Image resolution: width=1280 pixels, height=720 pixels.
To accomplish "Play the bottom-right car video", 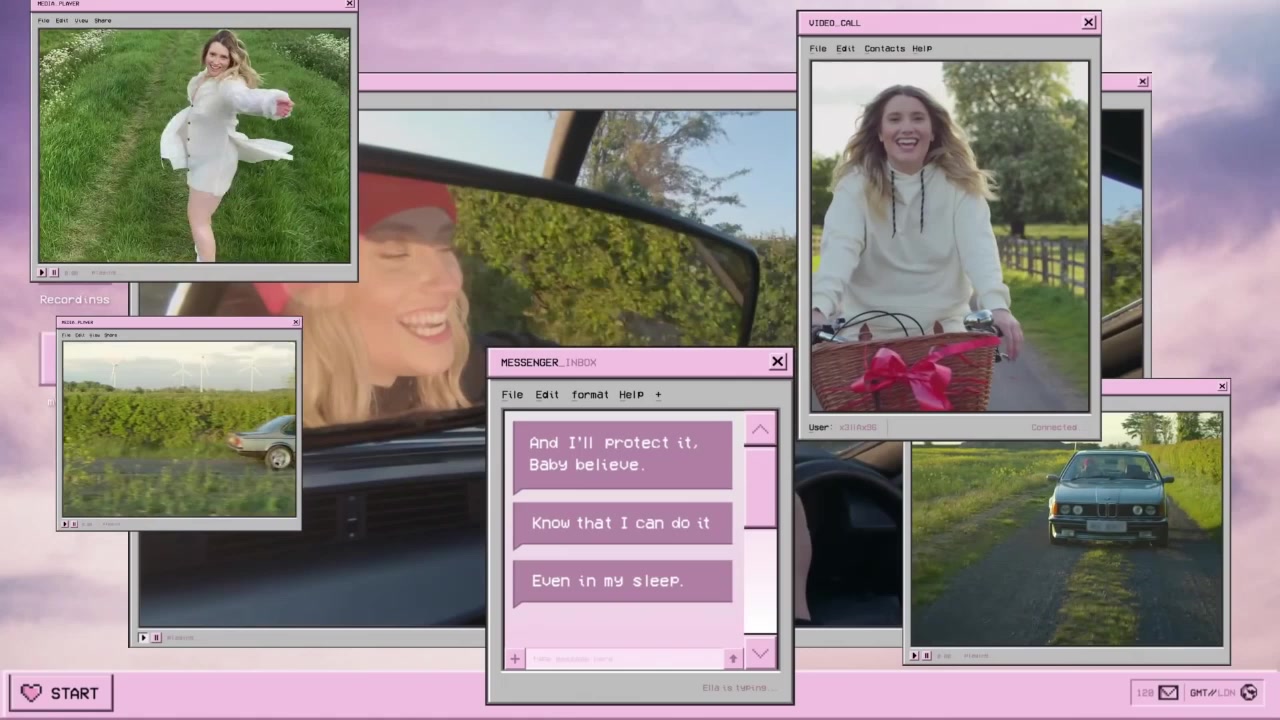I will (914, 656).
